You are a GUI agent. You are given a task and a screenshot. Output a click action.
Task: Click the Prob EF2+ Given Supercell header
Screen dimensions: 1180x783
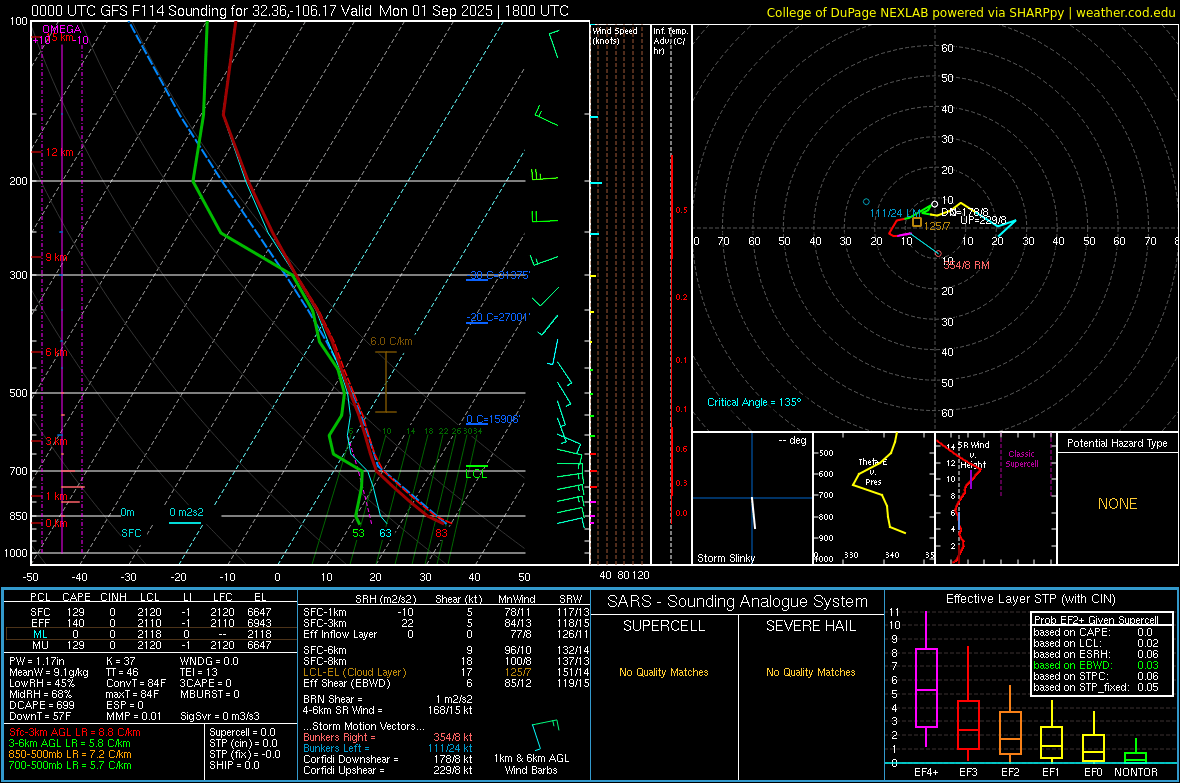pyautogui.click(x=1096, y=620)
